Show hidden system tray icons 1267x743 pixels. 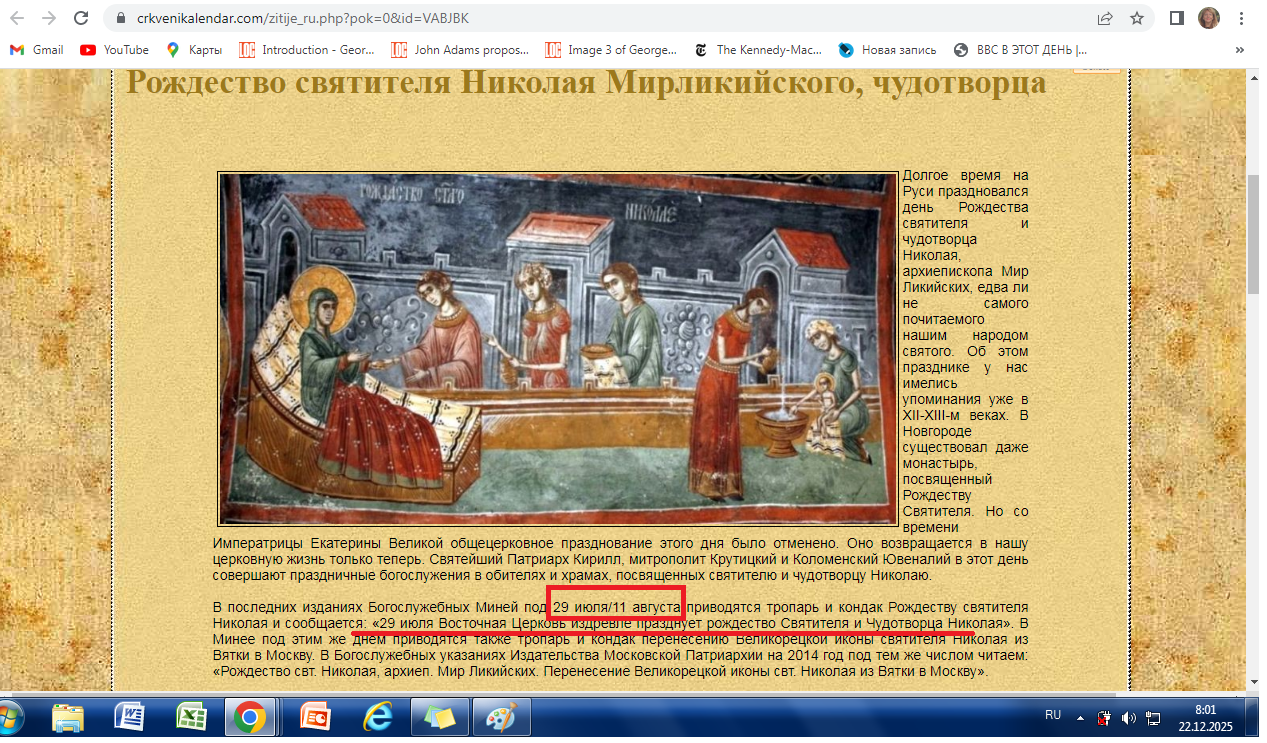[1080, 717]
